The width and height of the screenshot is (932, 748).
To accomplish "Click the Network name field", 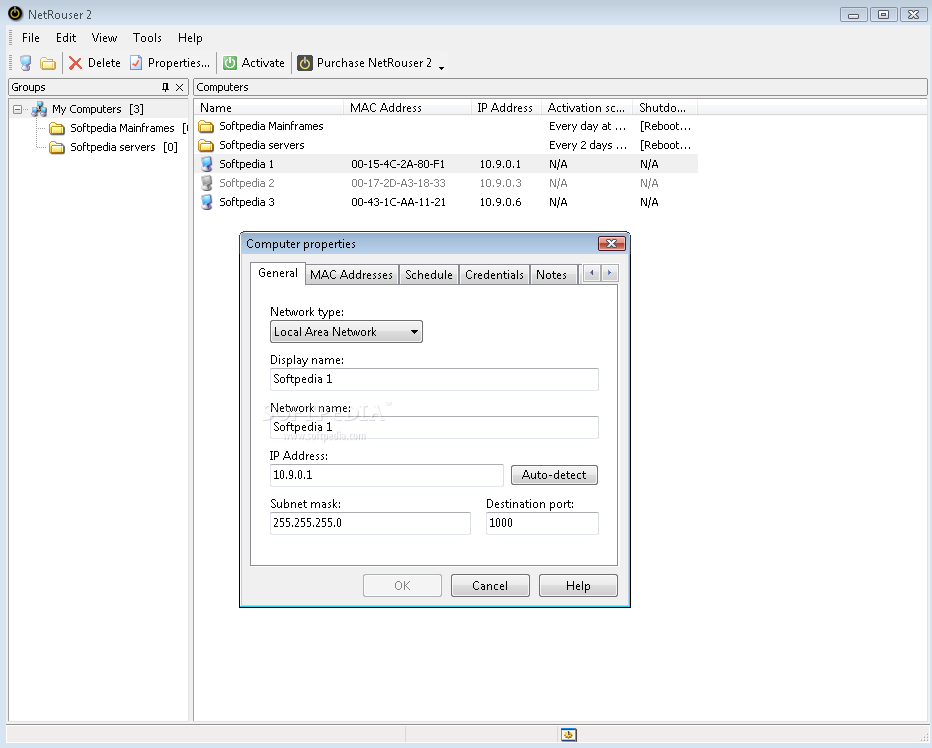I will click(x=434, y=428).
